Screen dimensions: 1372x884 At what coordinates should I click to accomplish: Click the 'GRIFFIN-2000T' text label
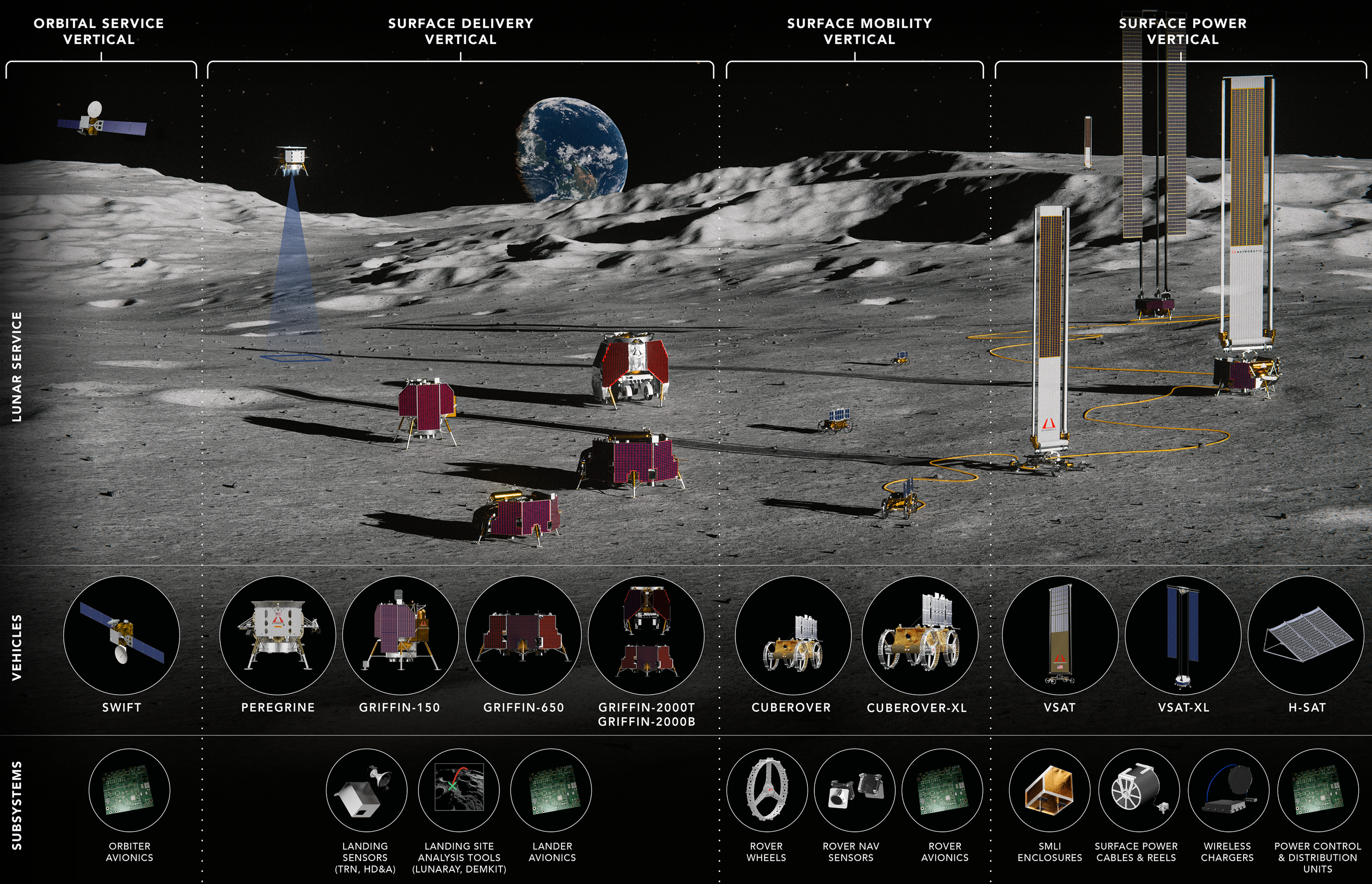pyautogui.click(x=646, y=708)
